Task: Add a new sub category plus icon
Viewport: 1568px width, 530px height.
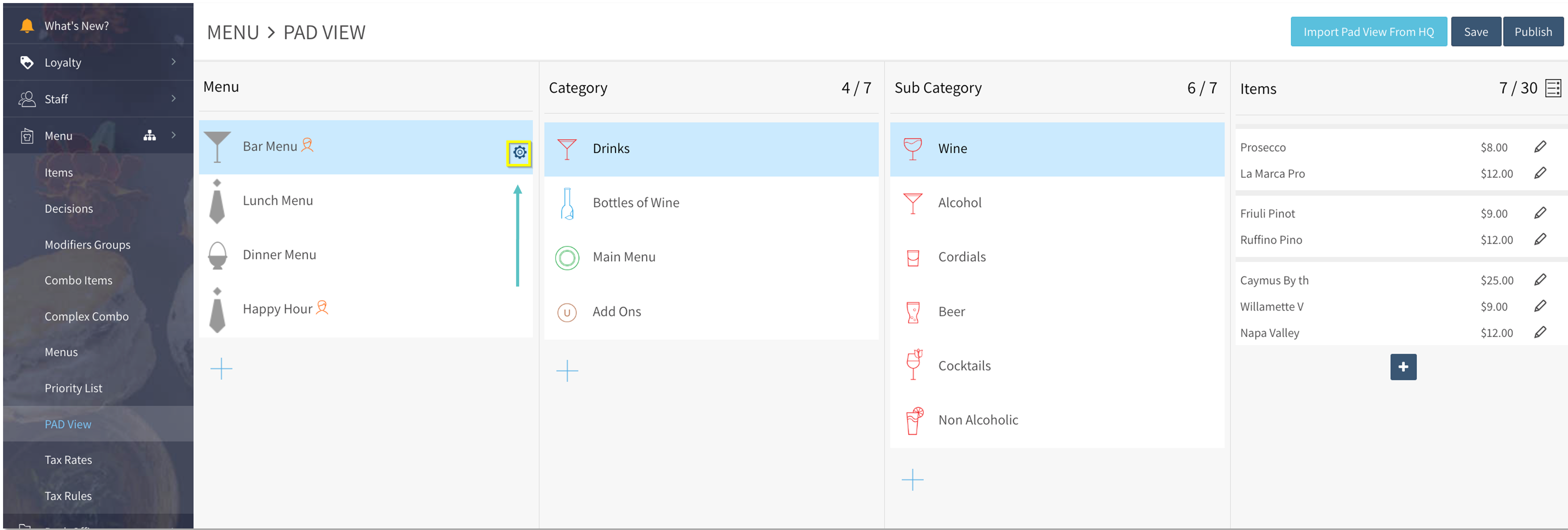Action: [912, 480]
